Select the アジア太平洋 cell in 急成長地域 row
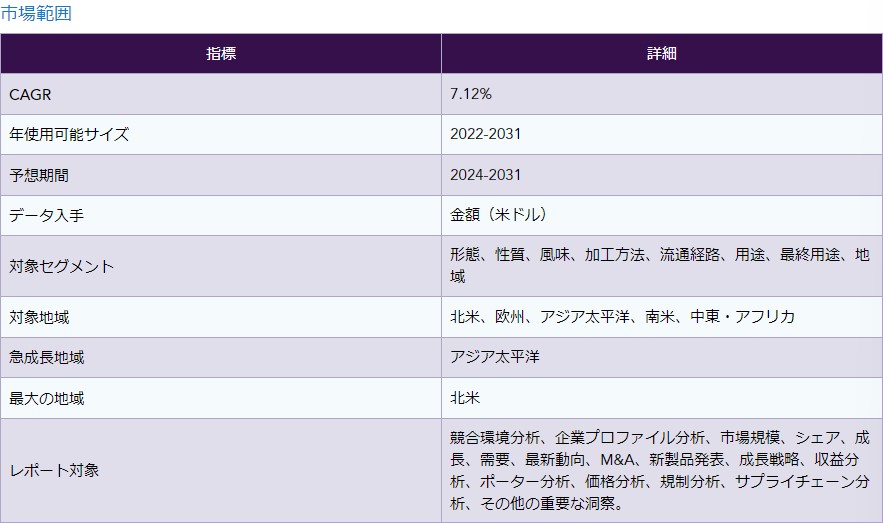Viewport: 883px width, 523px height. coord(662,357)
